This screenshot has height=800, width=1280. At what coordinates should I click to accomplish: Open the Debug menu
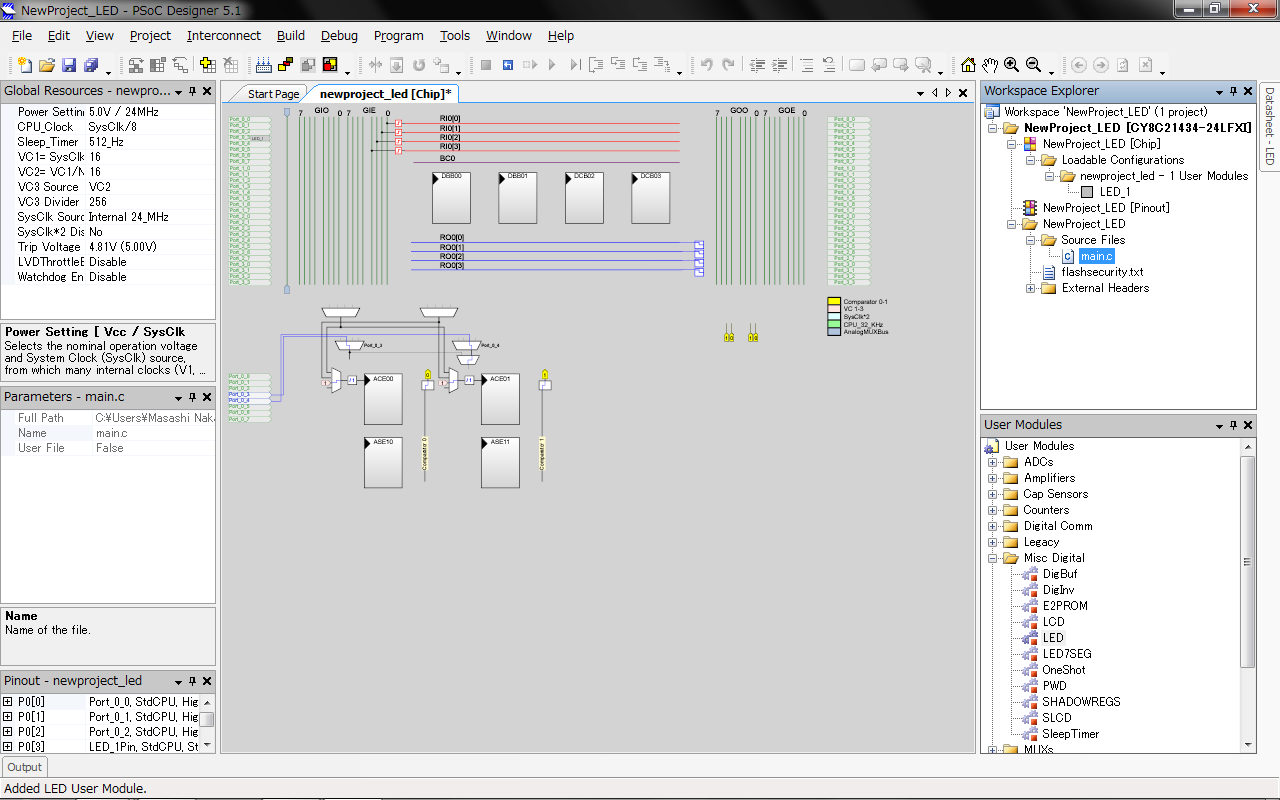pyautogui.click(x=339, y=35)
